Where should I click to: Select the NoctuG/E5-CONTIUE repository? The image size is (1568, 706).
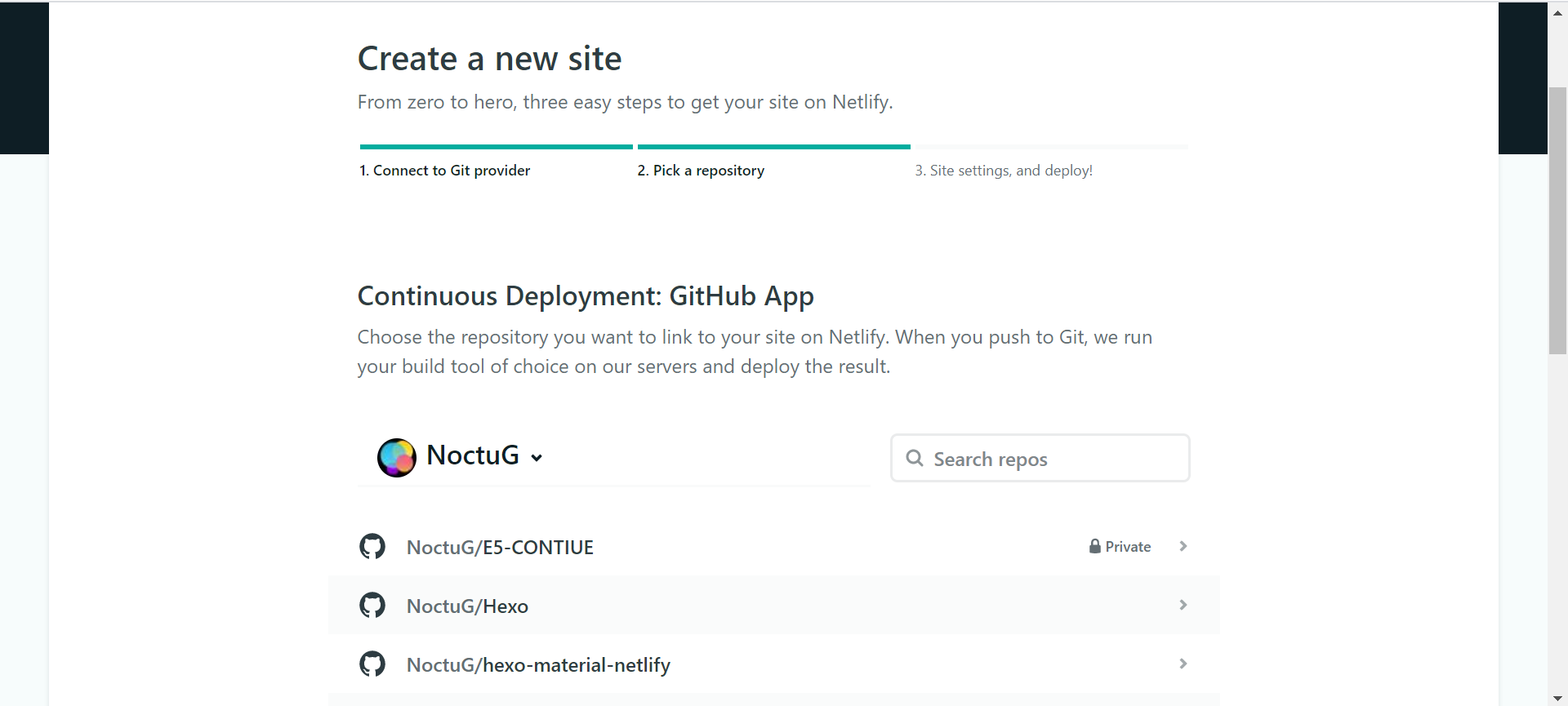[773, 547]
